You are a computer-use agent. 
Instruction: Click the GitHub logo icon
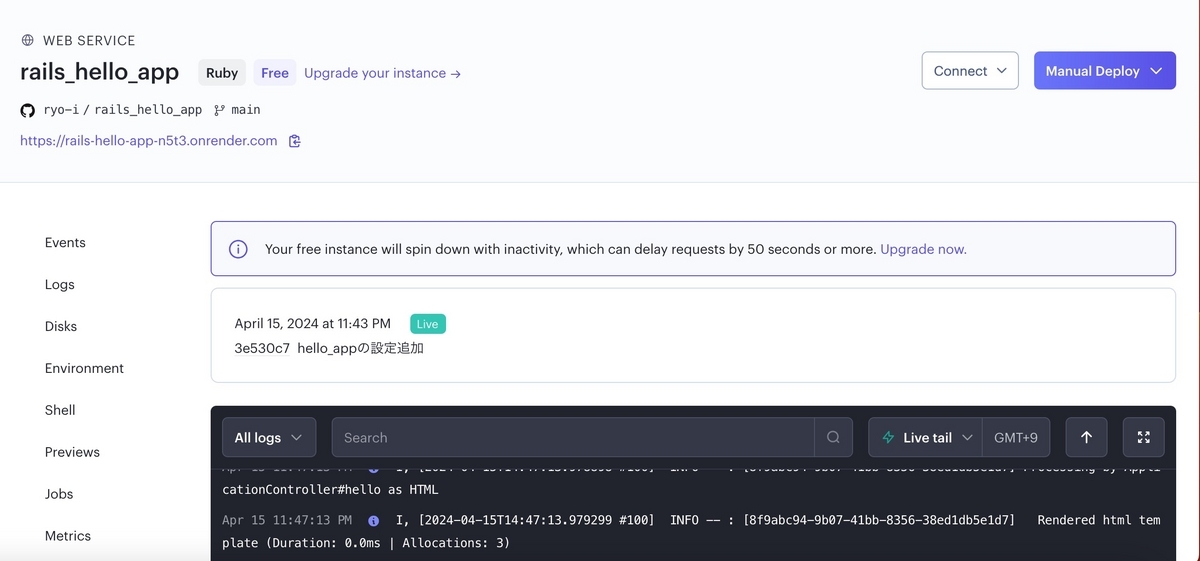[28, 110]
